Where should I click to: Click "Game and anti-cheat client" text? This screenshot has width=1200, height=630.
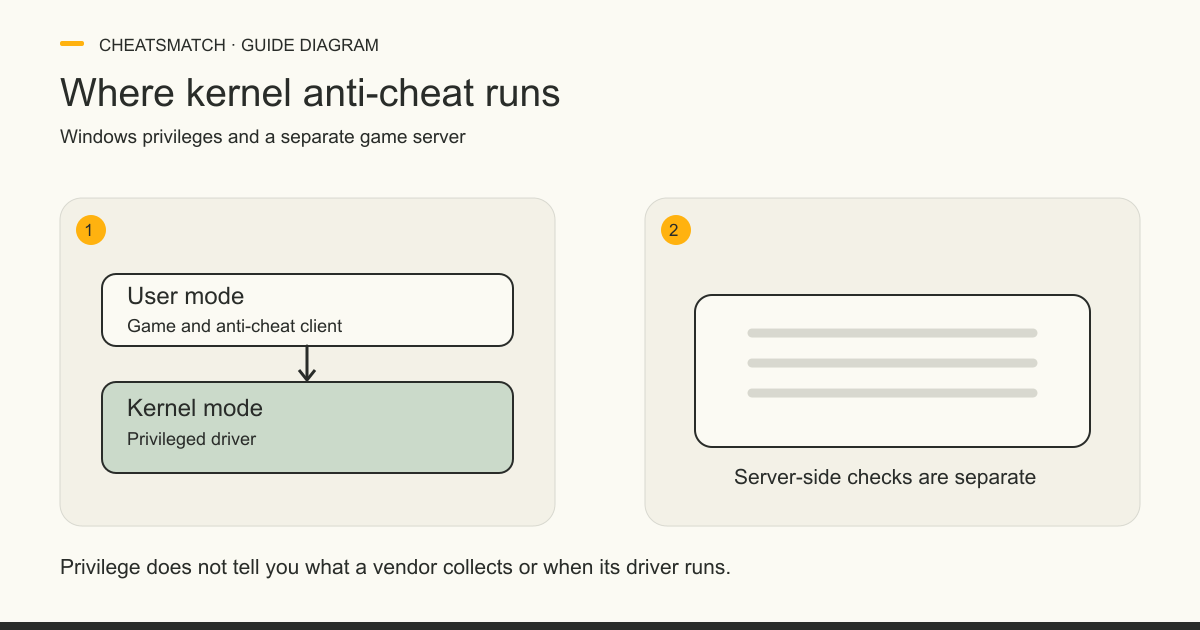pyautogui.click(x=235, y=326)
